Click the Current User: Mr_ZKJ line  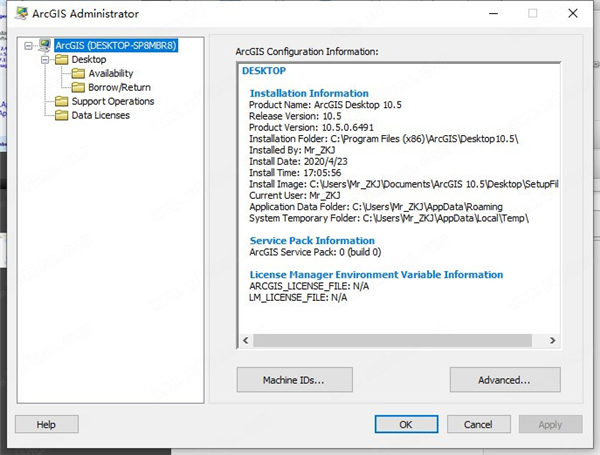(295, 196)
